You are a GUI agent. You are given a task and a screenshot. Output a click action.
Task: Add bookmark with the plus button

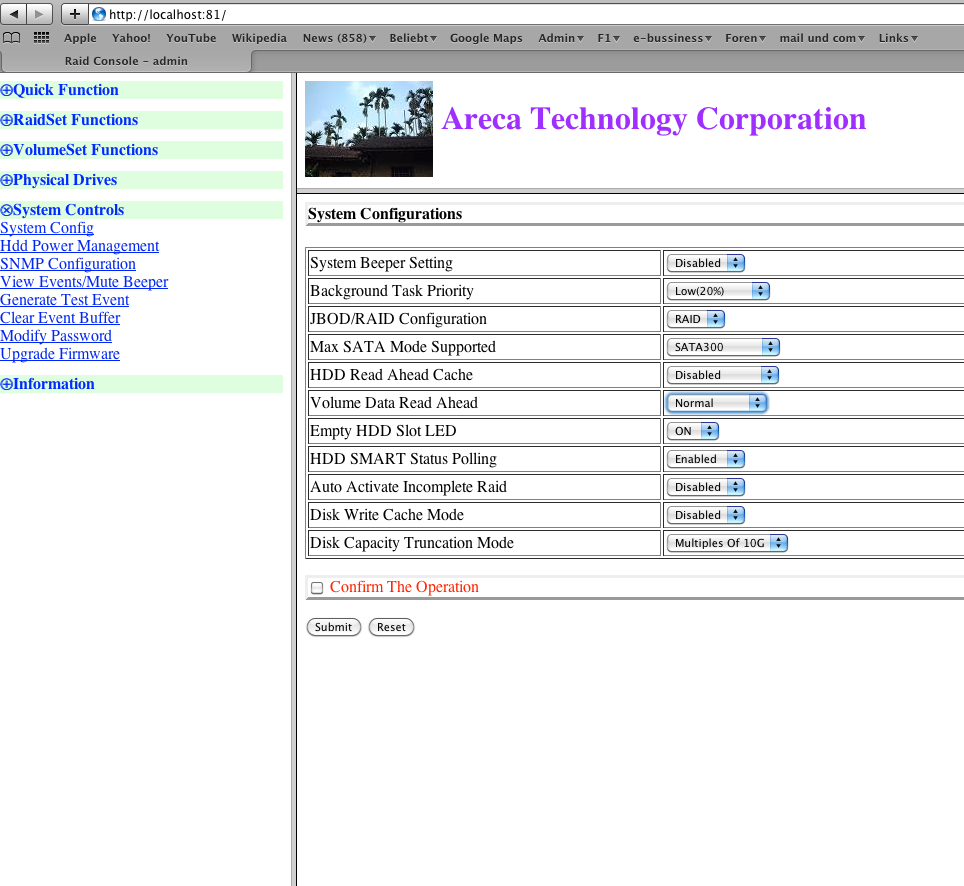pyautogui.click(x=74, y=14)
